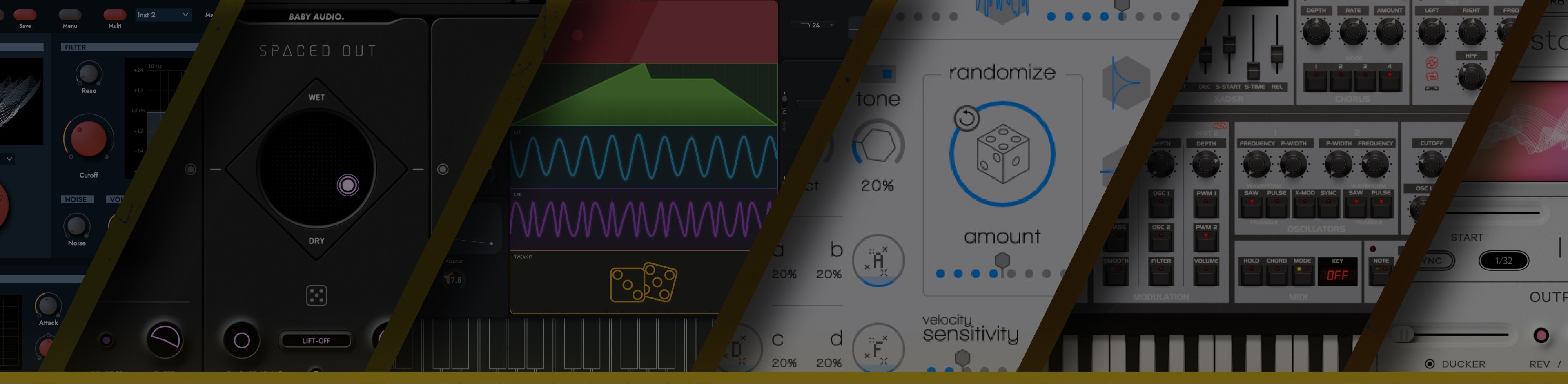Image resolution: width=1568 pixels, height=384 pixels.
Task: Click the purple puck in the WET/DRY pad
Action: 348,185
